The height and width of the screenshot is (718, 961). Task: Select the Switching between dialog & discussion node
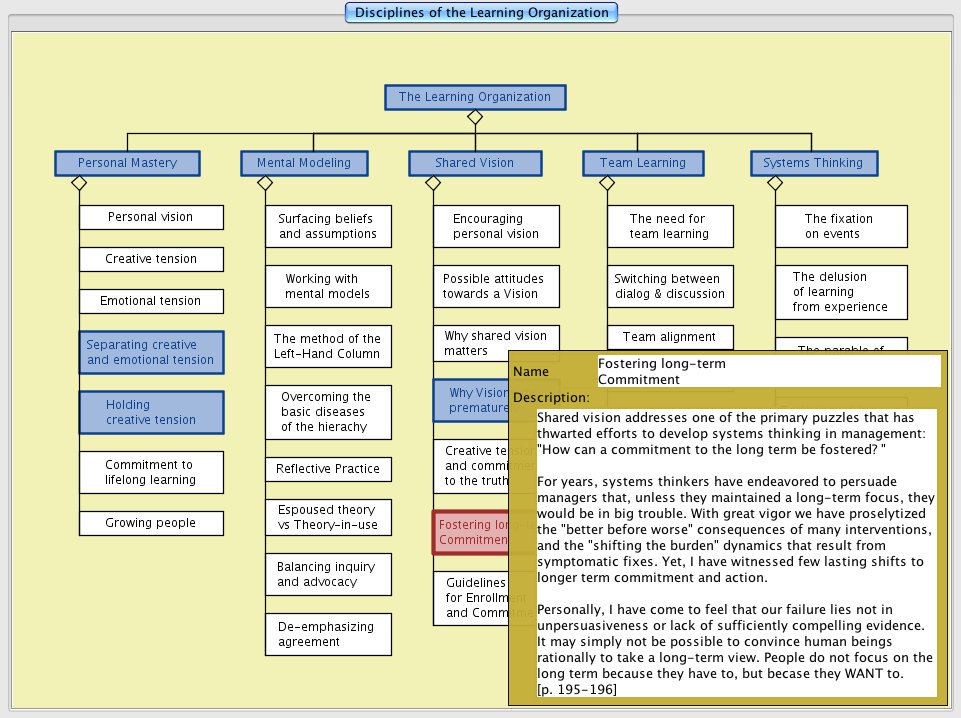coord(670,286)
